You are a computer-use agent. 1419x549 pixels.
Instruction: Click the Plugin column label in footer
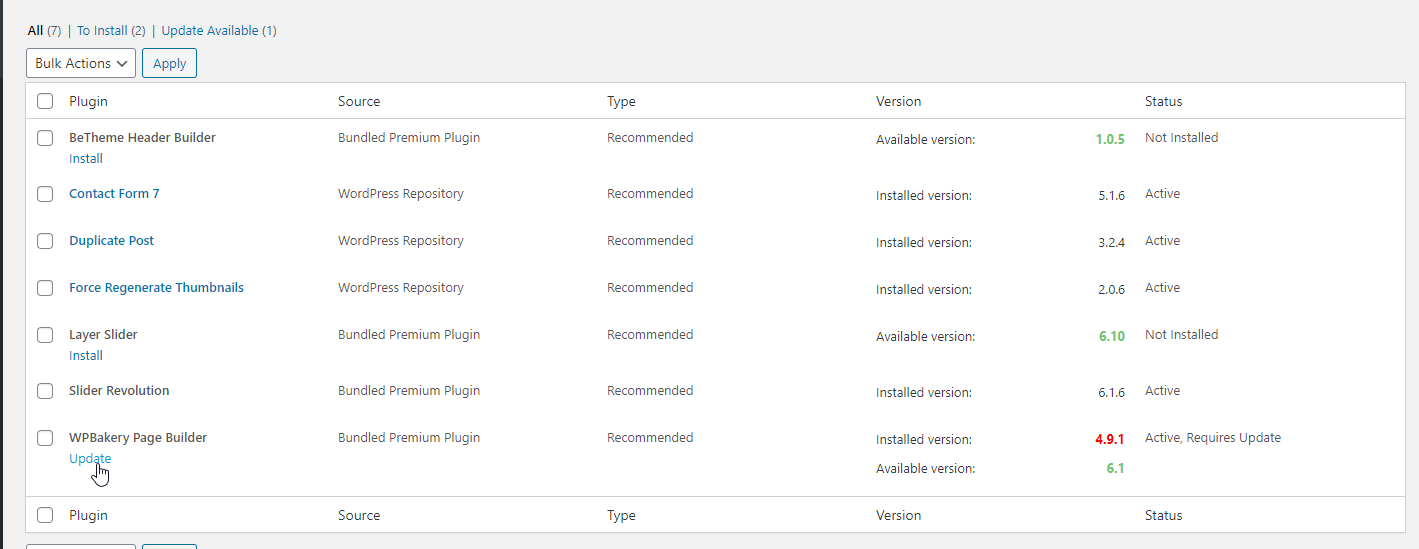point(88,515)
